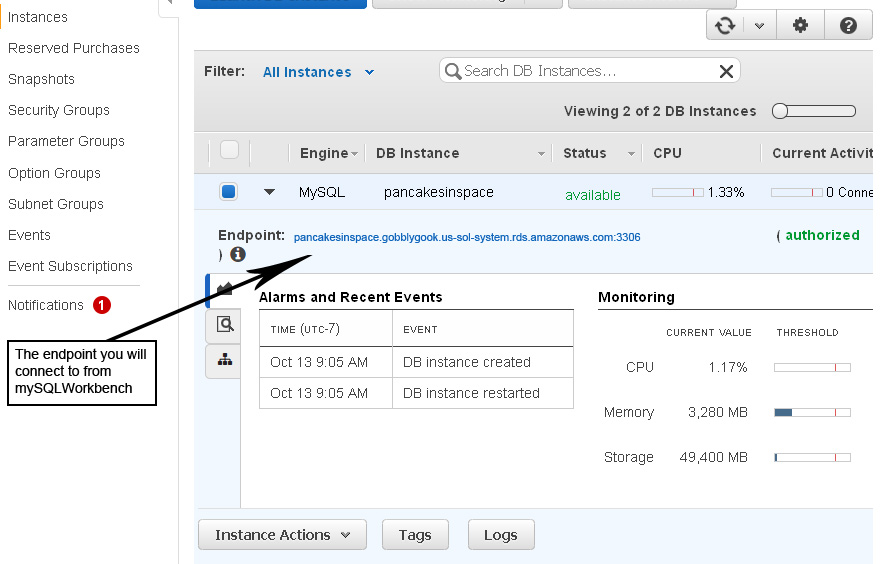Open Reserved Purchases in the sidebar

click(x=74, y=48)
